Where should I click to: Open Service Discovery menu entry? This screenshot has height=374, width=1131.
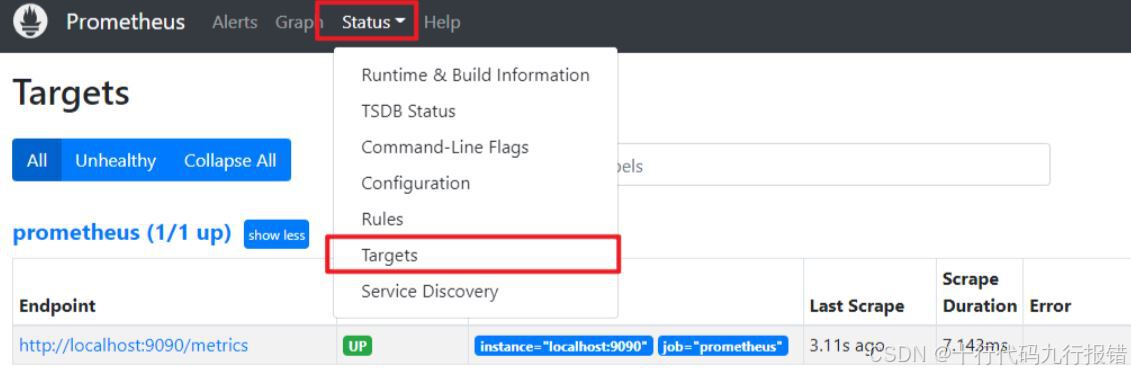475,291
